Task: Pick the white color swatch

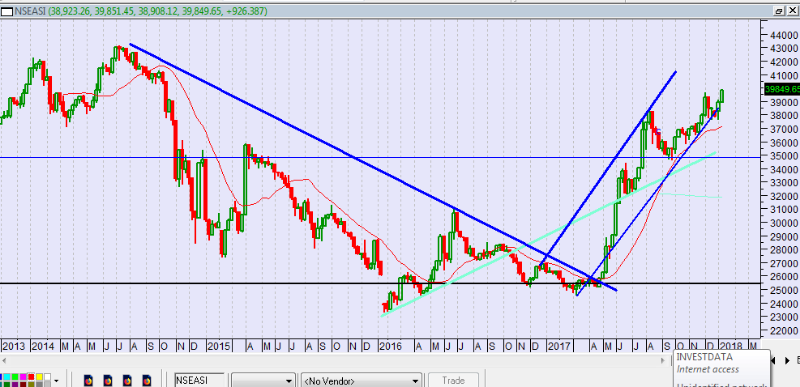Action: click(47, 377)
